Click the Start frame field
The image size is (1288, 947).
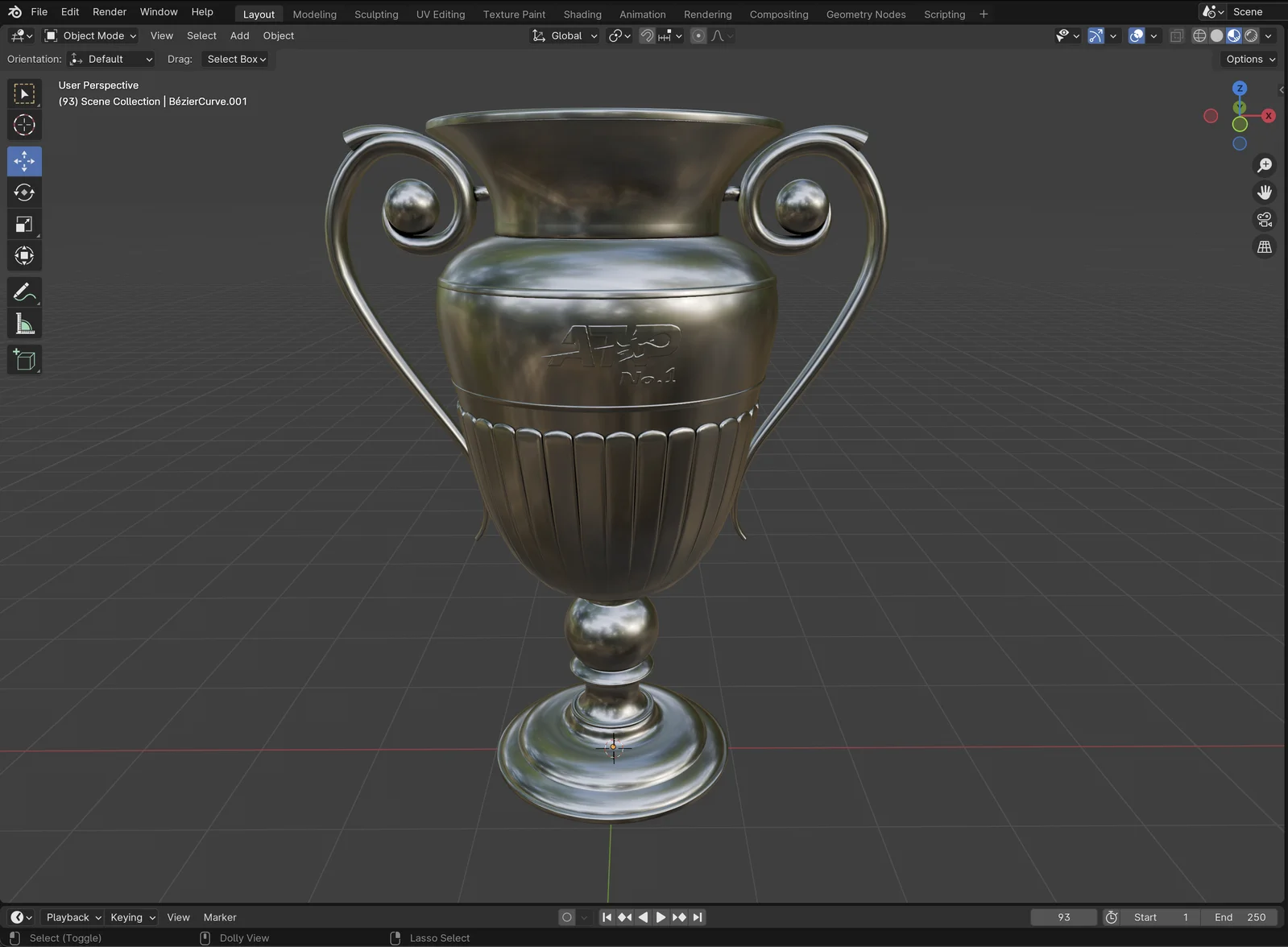[1161, 917]
